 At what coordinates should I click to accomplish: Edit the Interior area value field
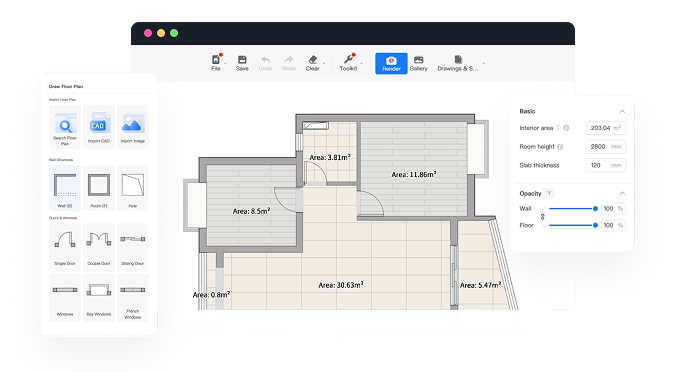(605, 128)
